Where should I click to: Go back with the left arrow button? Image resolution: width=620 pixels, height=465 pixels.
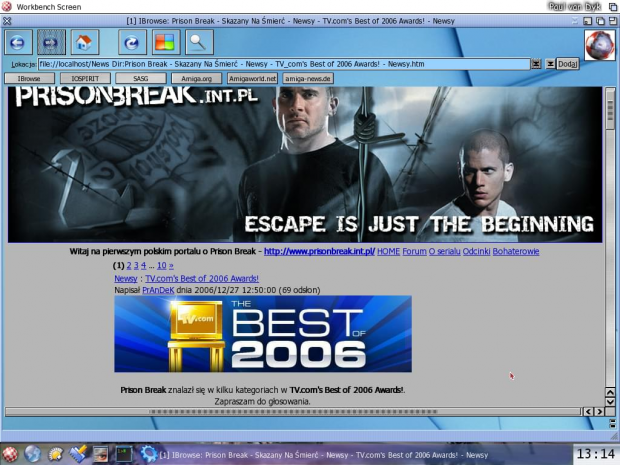click(x=19, y=42)
